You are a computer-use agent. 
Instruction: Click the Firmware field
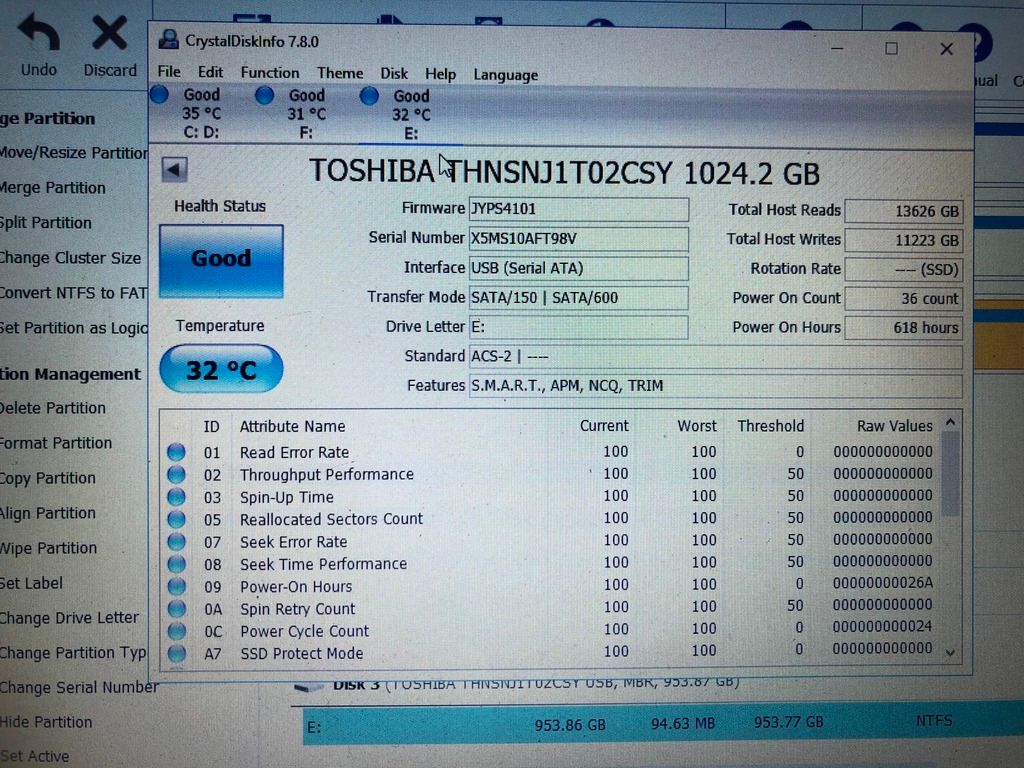click(579, 209)
